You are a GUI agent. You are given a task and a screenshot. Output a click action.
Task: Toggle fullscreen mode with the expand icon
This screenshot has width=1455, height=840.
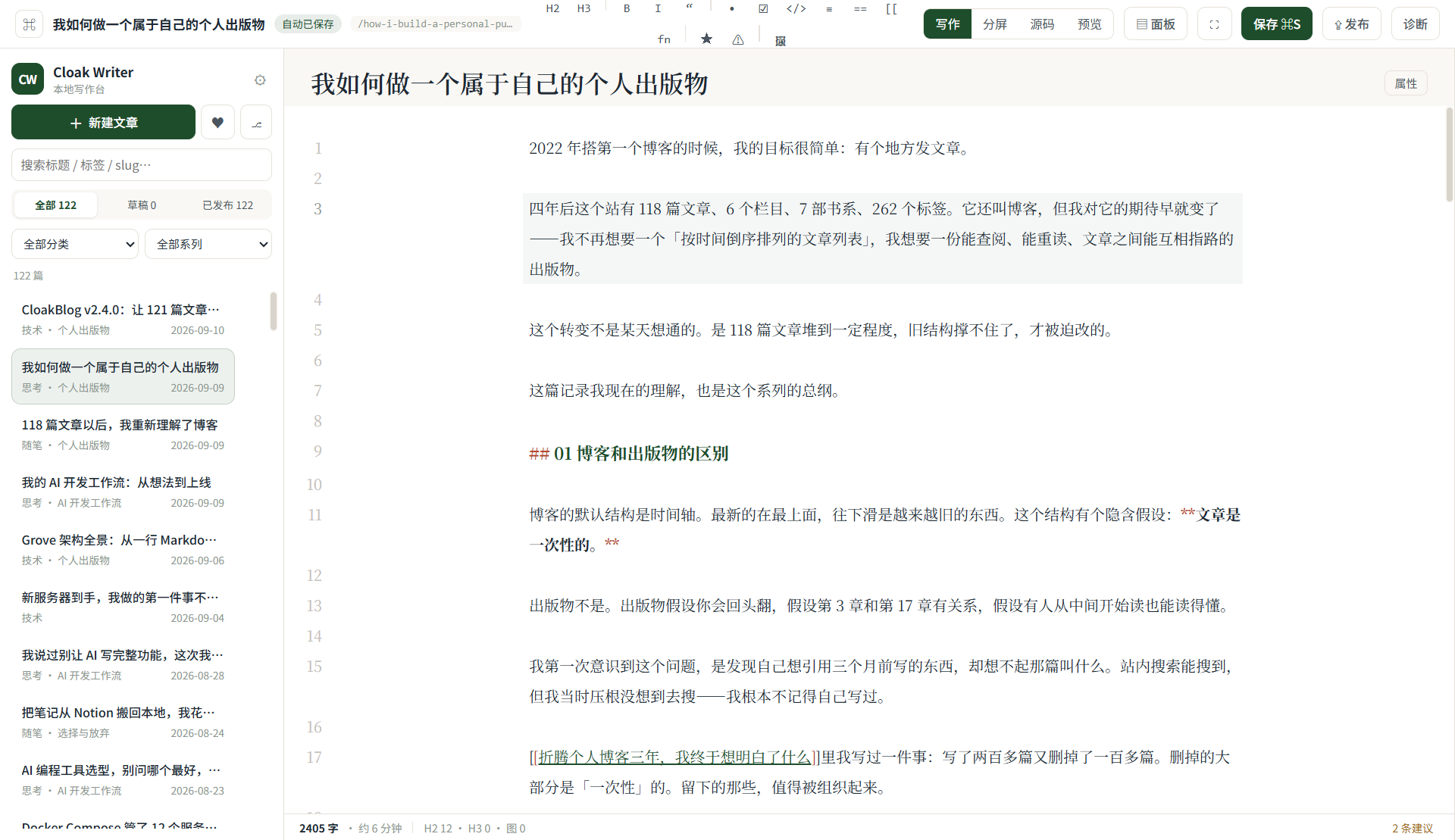[1214, 24]
